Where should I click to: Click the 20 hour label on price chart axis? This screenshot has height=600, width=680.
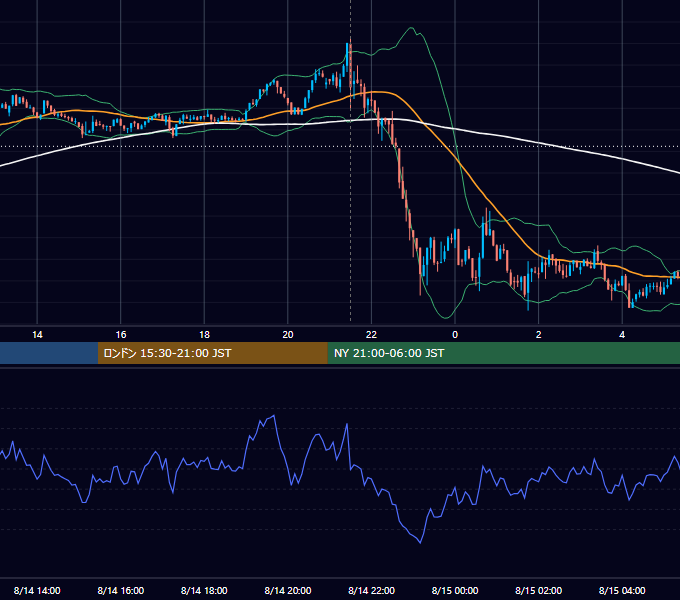[x=288, y=335]
